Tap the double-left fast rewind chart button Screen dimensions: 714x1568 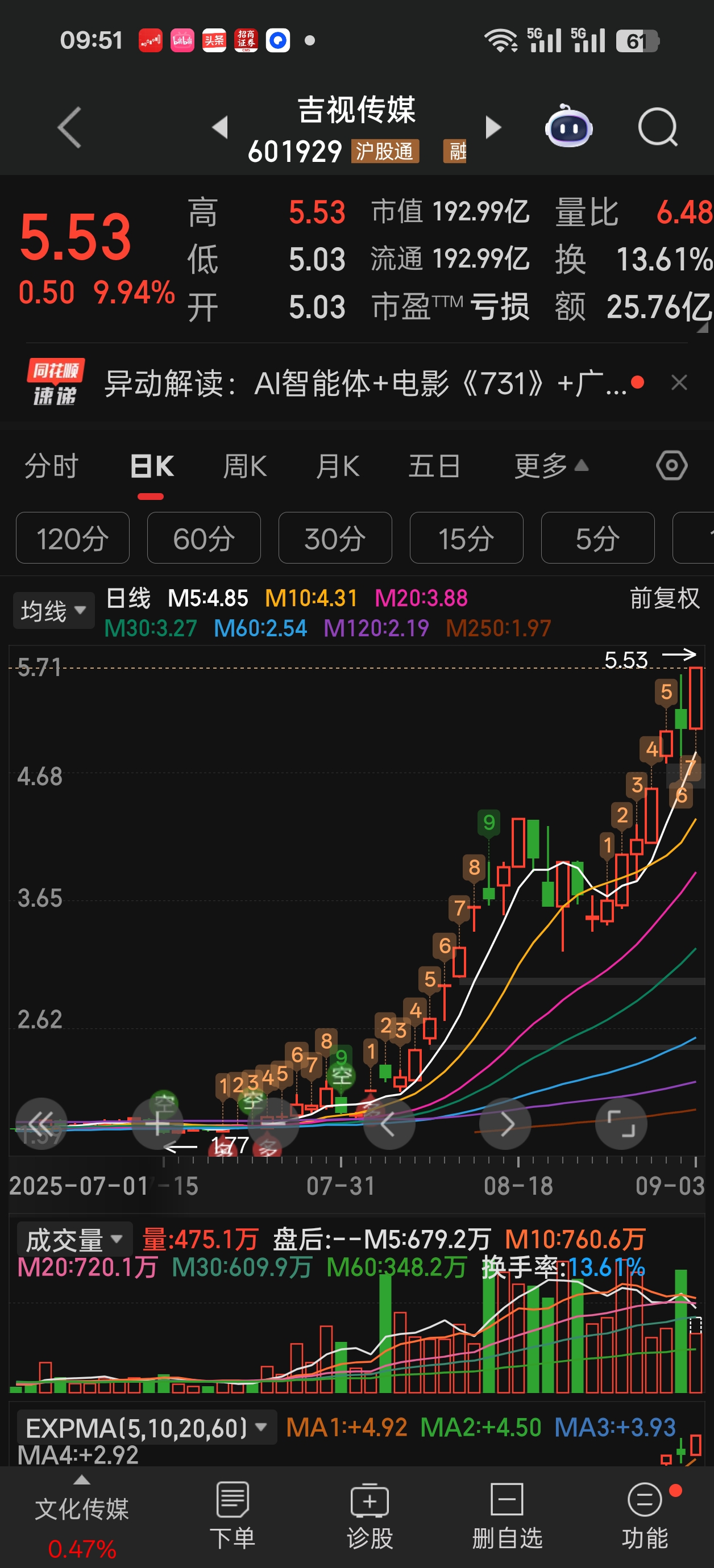click(x=41, y=1124)
